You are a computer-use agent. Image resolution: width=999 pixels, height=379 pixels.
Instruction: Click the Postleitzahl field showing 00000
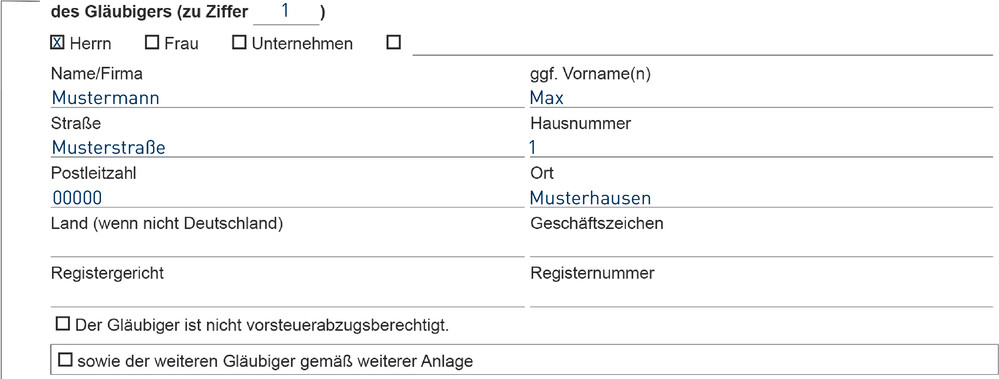pyautogui.click(x=286, y=197)
